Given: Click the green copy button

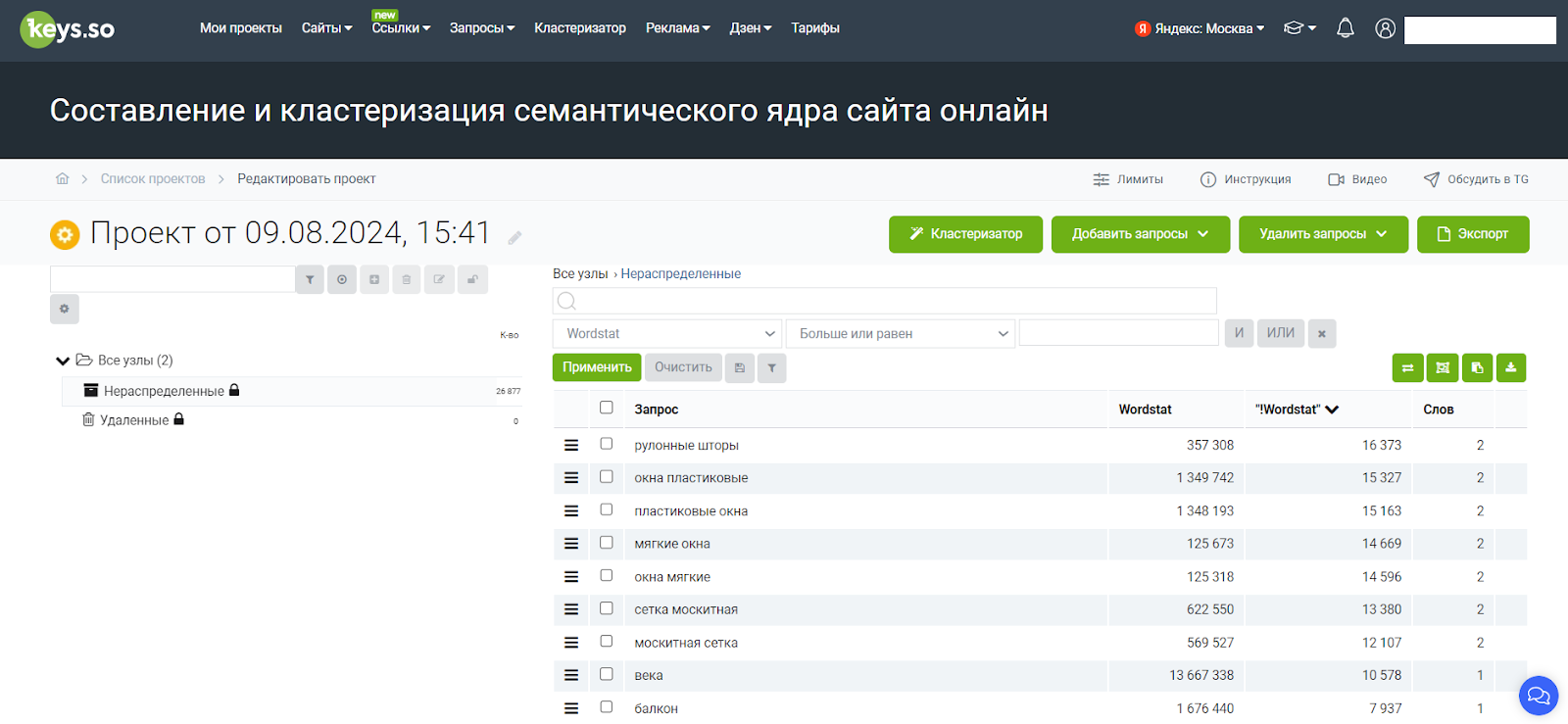Looking at the screenshot, I should click(x=1477, y=367).
